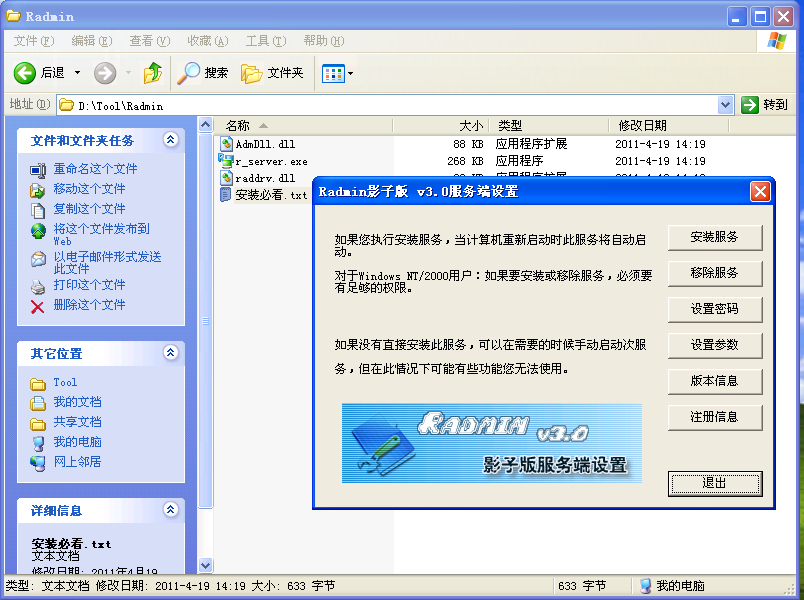Click the forward arrow toolbar icon
The image size is (804, 600).
tap(105, 73)
